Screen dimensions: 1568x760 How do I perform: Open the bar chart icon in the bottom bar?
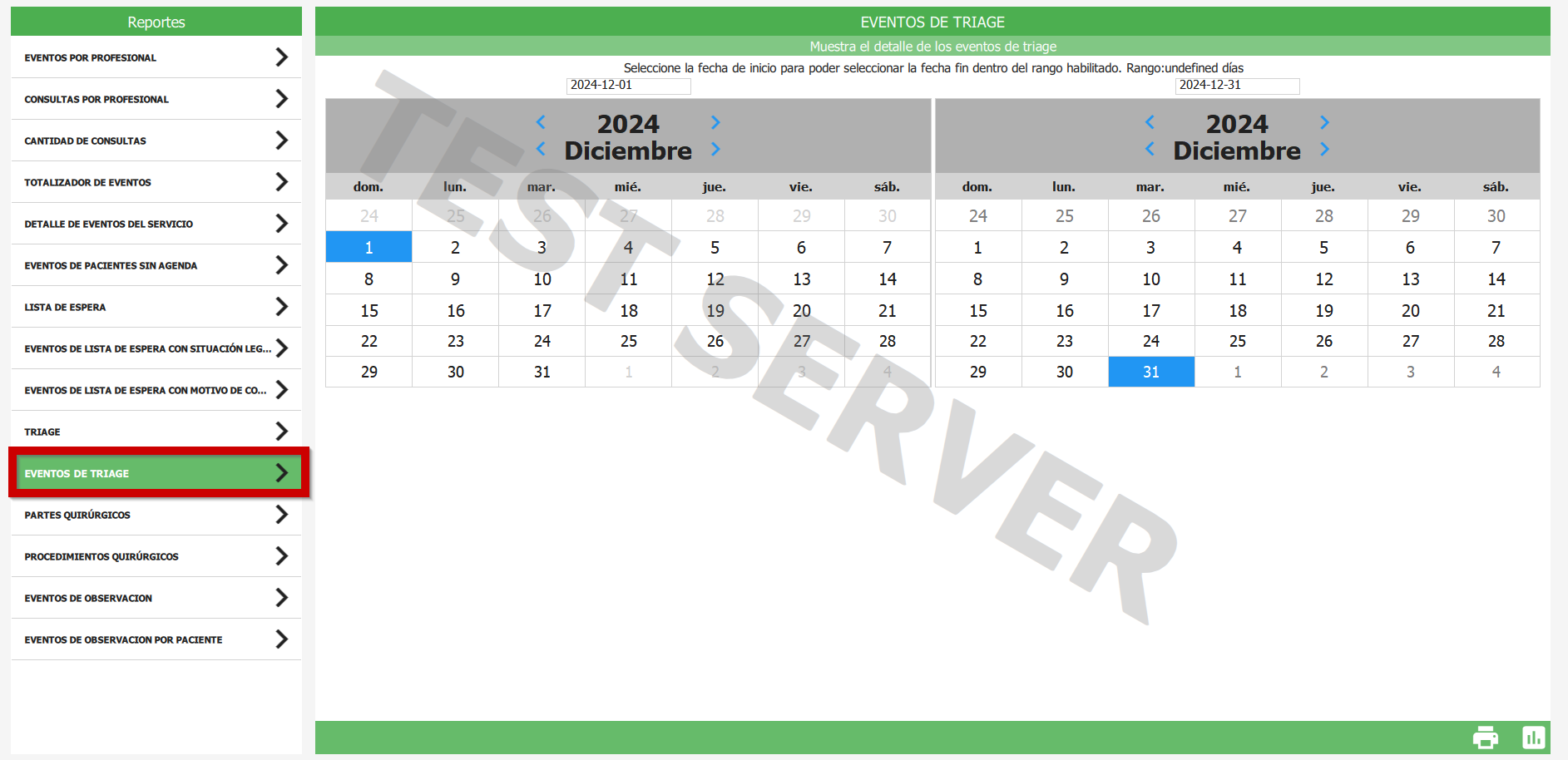[1533, 738]
